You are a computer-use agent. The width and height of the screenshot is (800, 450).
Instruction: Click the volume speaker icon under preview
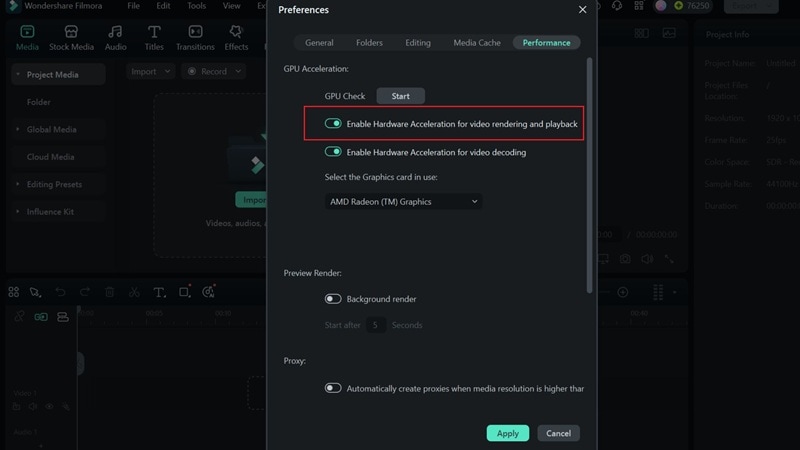click(x=647, y=259)
